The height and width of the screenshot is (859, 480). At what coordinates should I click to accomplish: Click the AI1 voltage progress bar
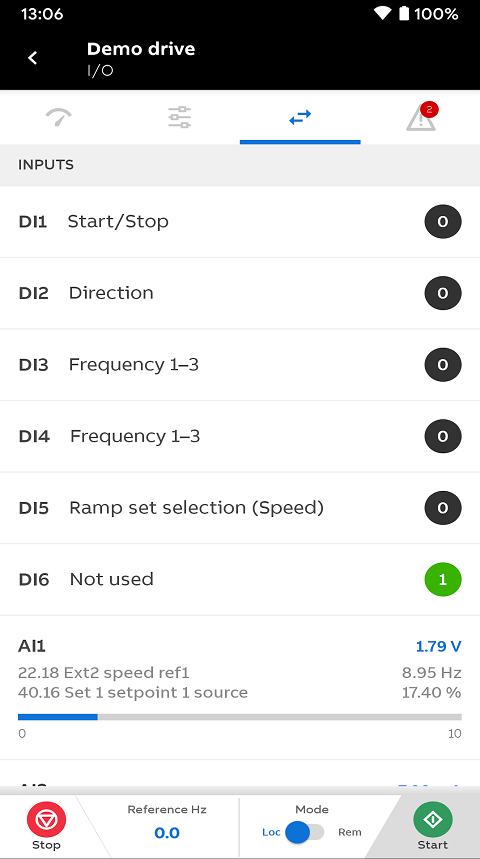pos(240,717)
